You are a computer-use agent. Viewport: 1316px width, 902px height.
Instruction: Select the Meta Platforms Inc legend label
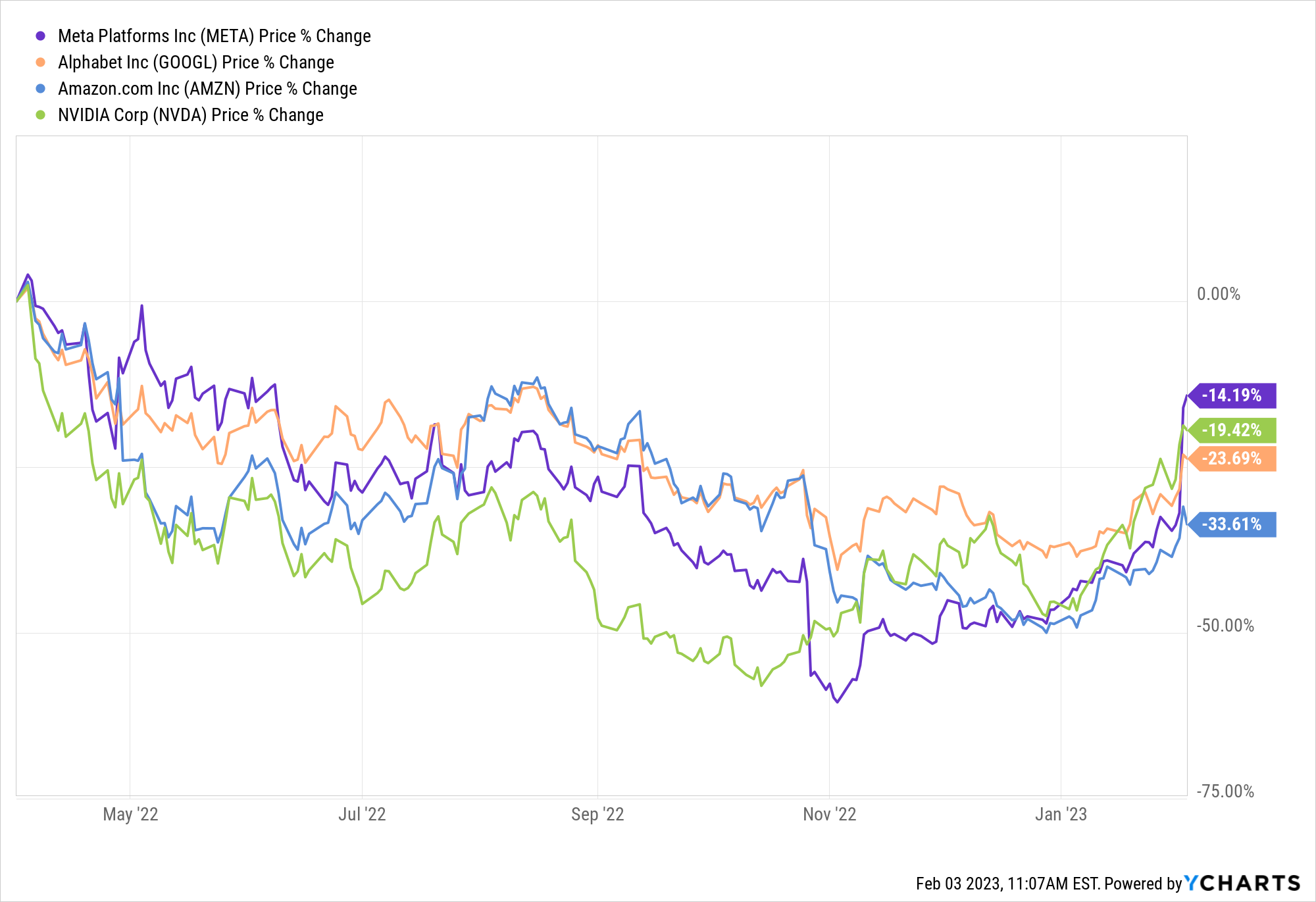(214, 36)
